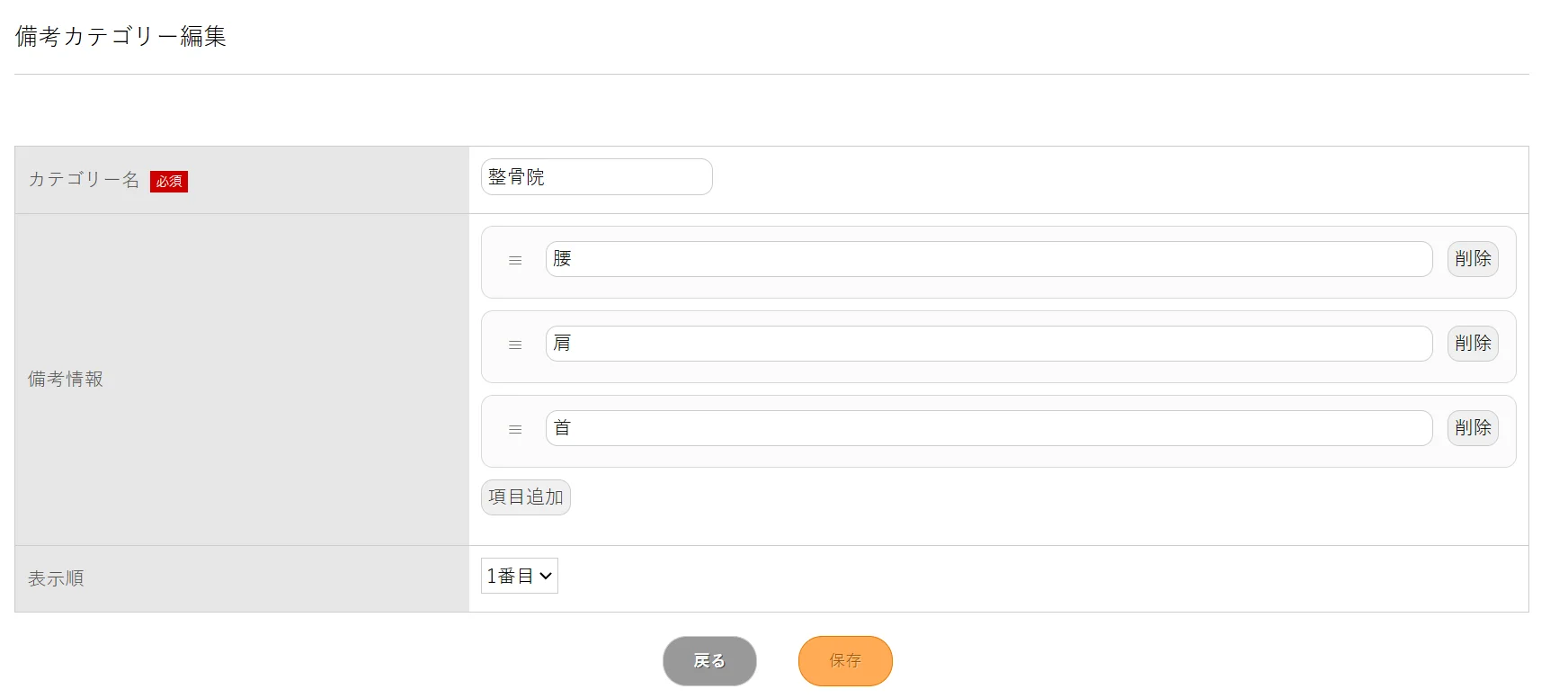Place cursor in the 首 text field
The image size is (1568, 698).
(988, 428)
